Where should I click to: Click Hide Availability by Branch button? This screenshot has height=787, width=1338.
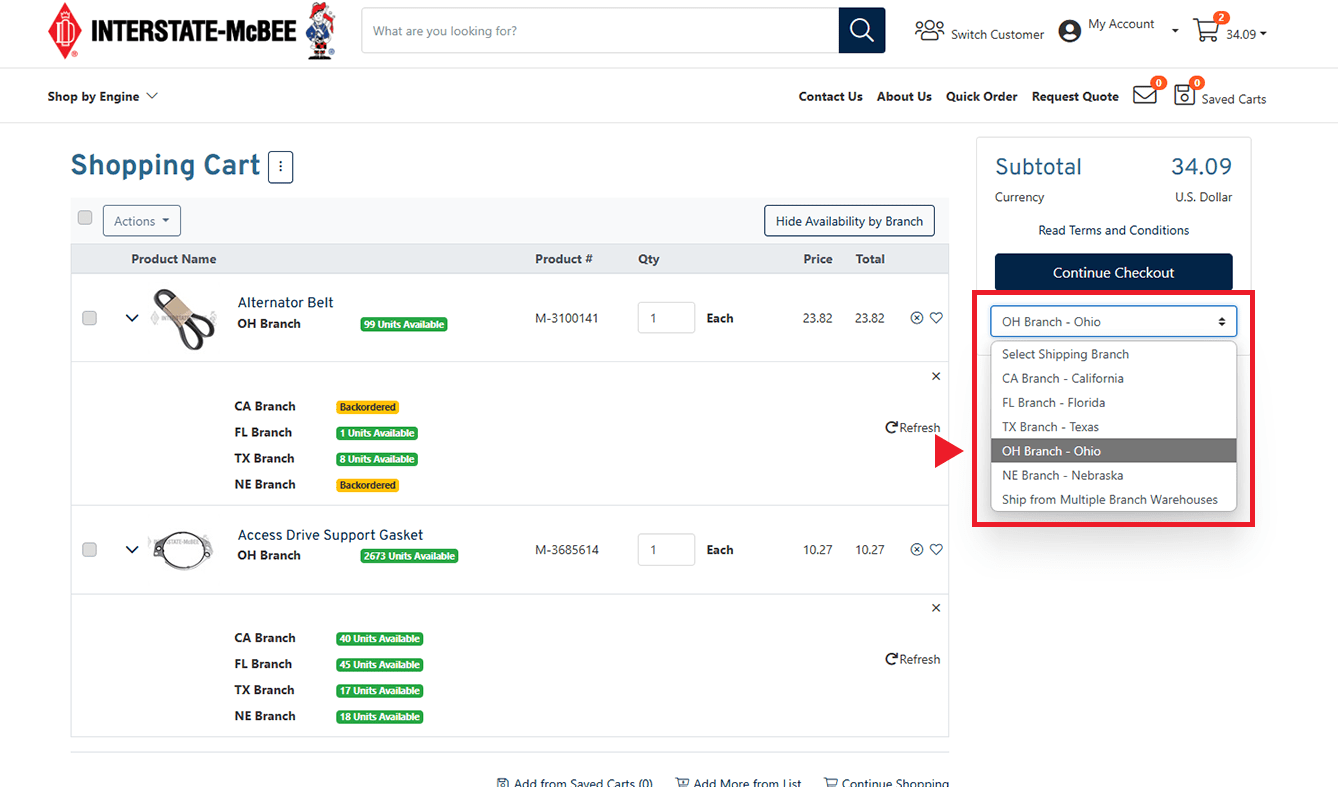849,221
